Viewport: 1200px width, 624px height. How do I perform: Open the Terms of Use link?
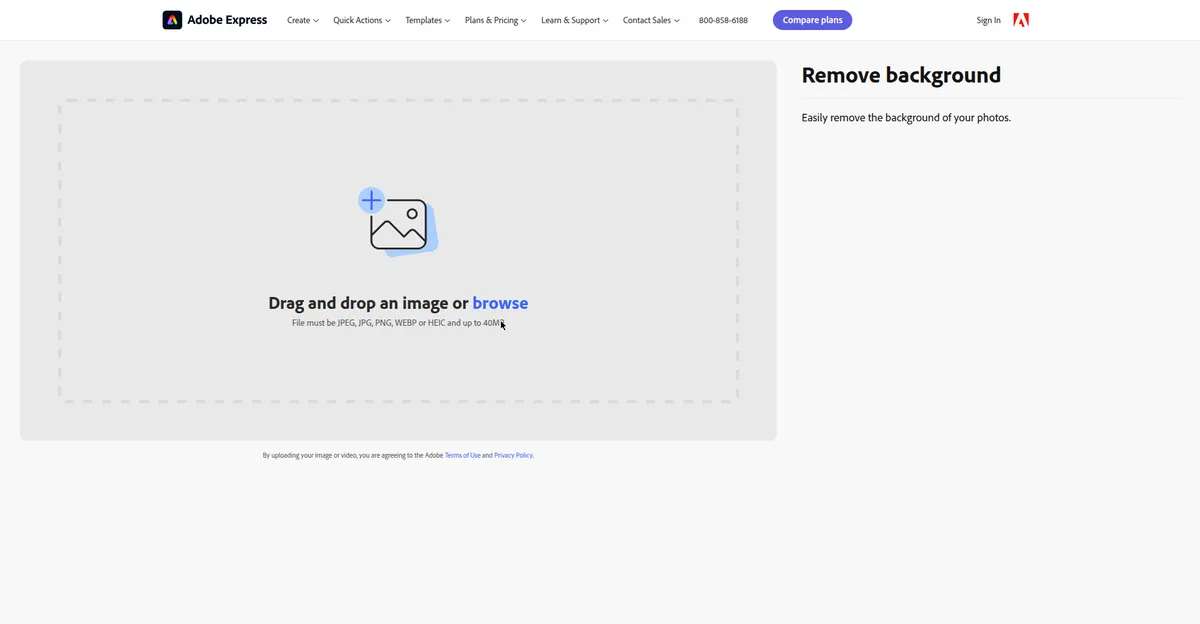[463, 455]
